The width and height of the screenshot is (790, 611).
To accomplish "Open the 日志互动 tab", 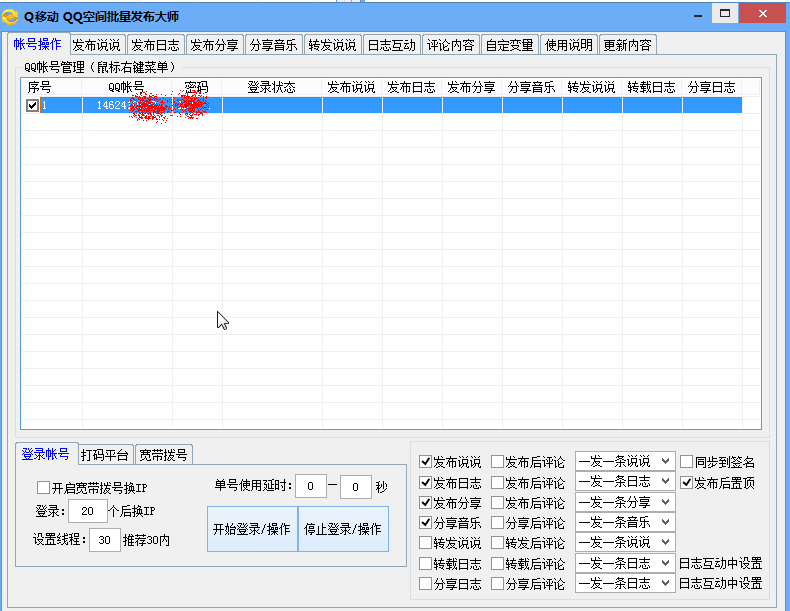I will point(391,45).
